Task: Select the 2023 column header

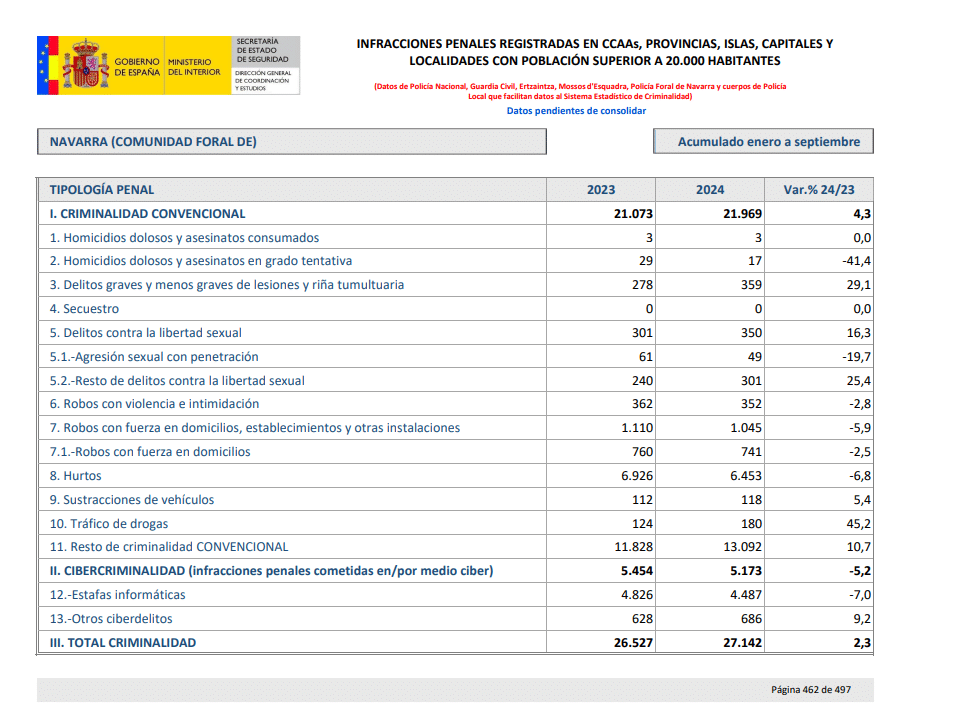Action: [x=601, y=189]
